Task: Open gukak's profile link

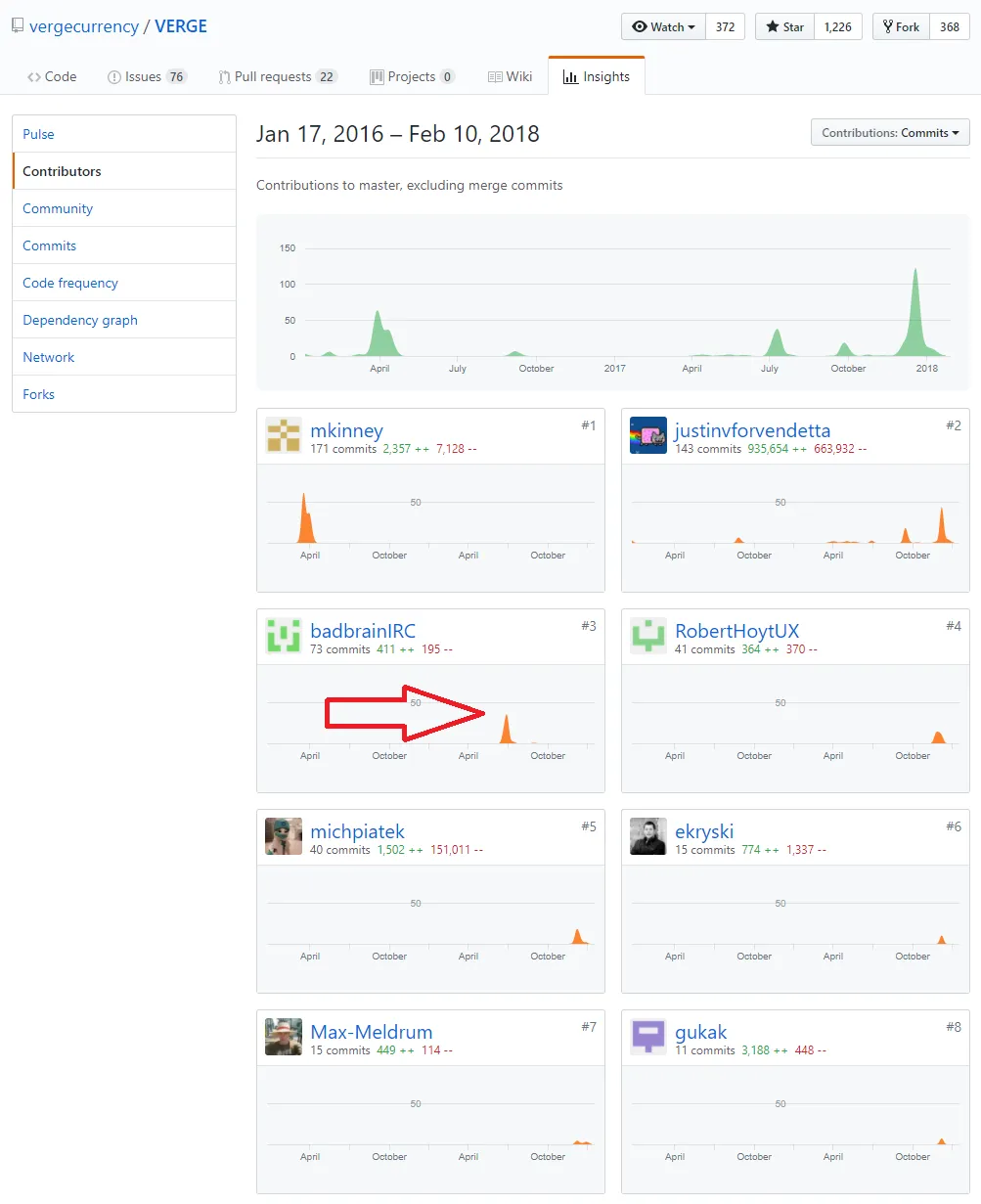Action: click(701, 1032)
